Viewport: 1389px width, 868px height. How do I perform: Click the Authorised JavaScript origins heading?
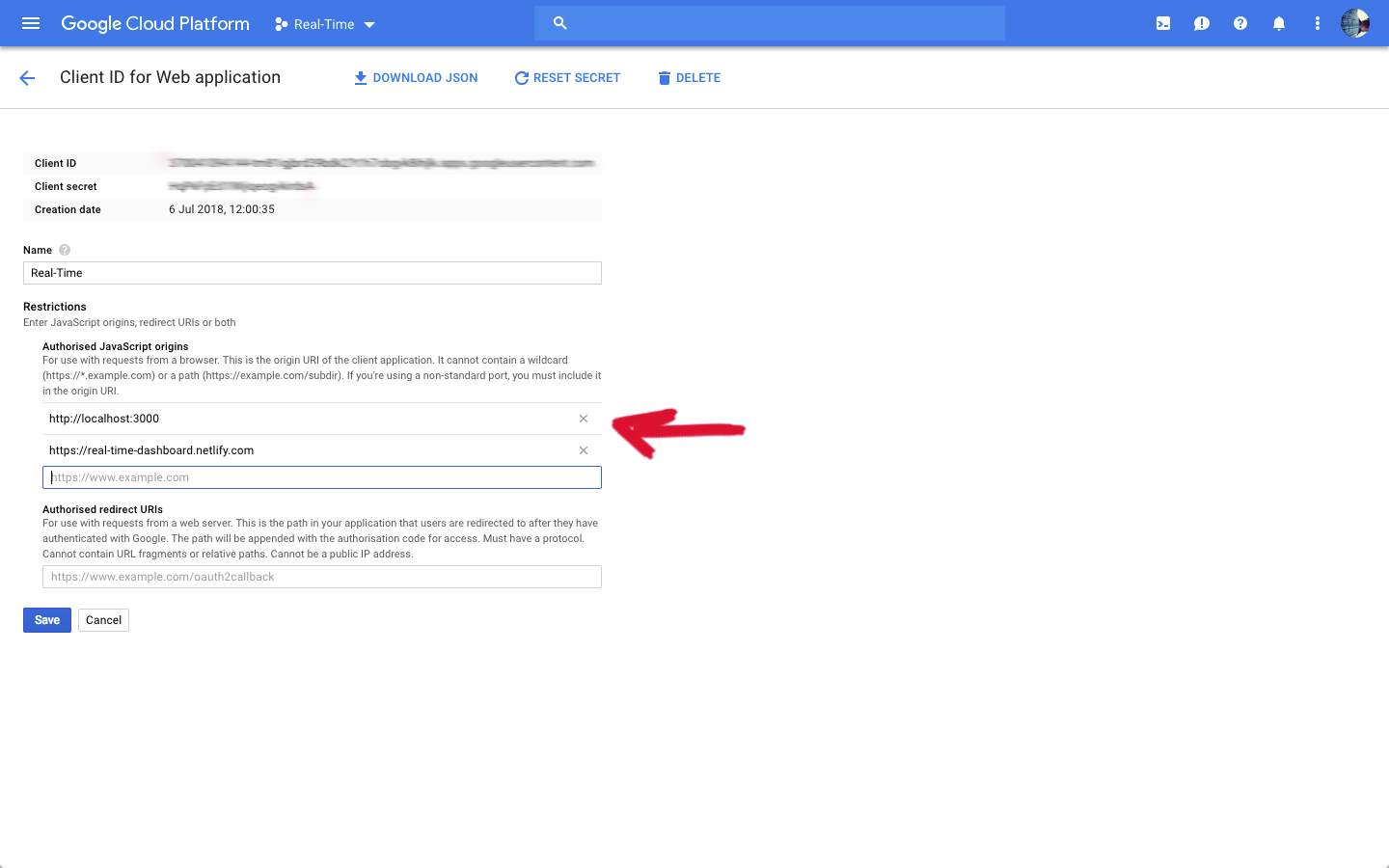pos(116,346)
